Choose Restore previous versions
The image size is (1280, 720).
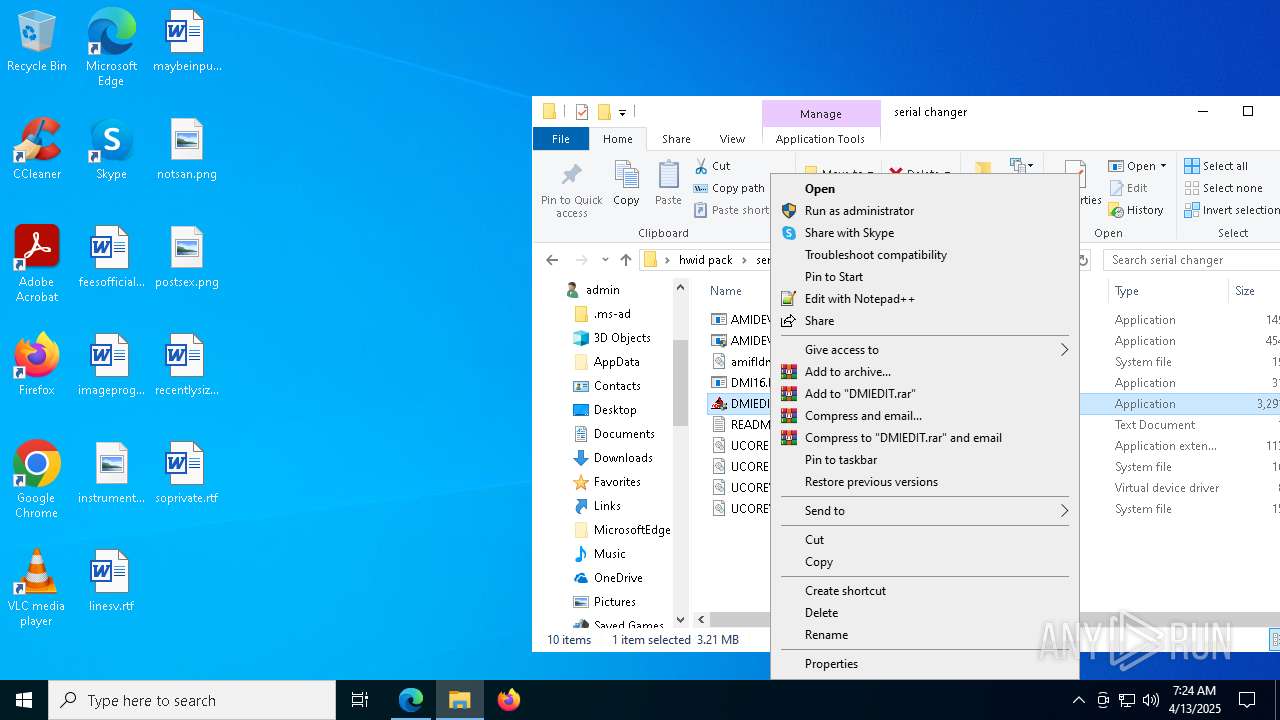pyautogui.click(x=924, y=482)
